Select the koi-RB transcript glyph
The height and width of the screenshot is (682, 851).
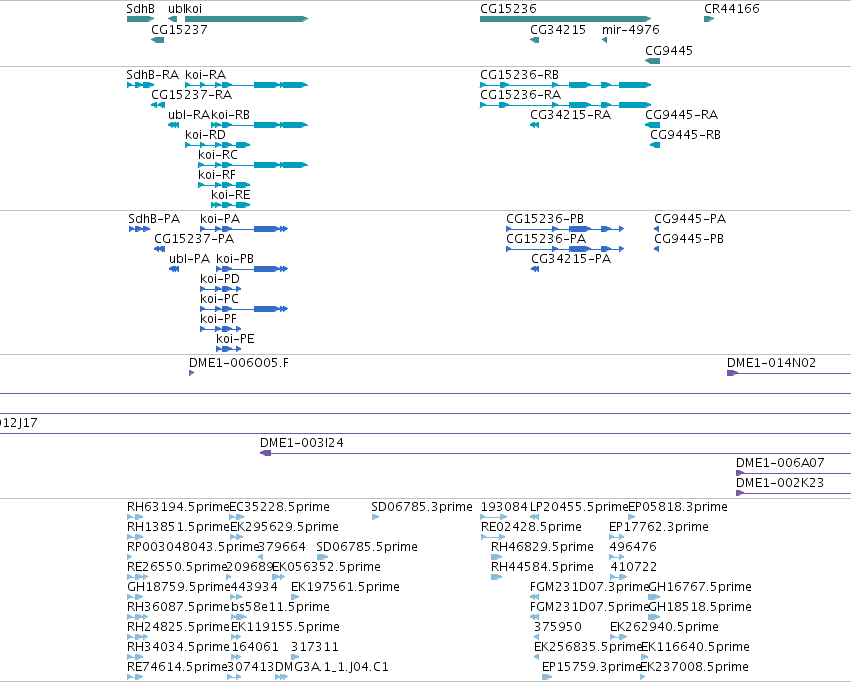coord(259,125)
